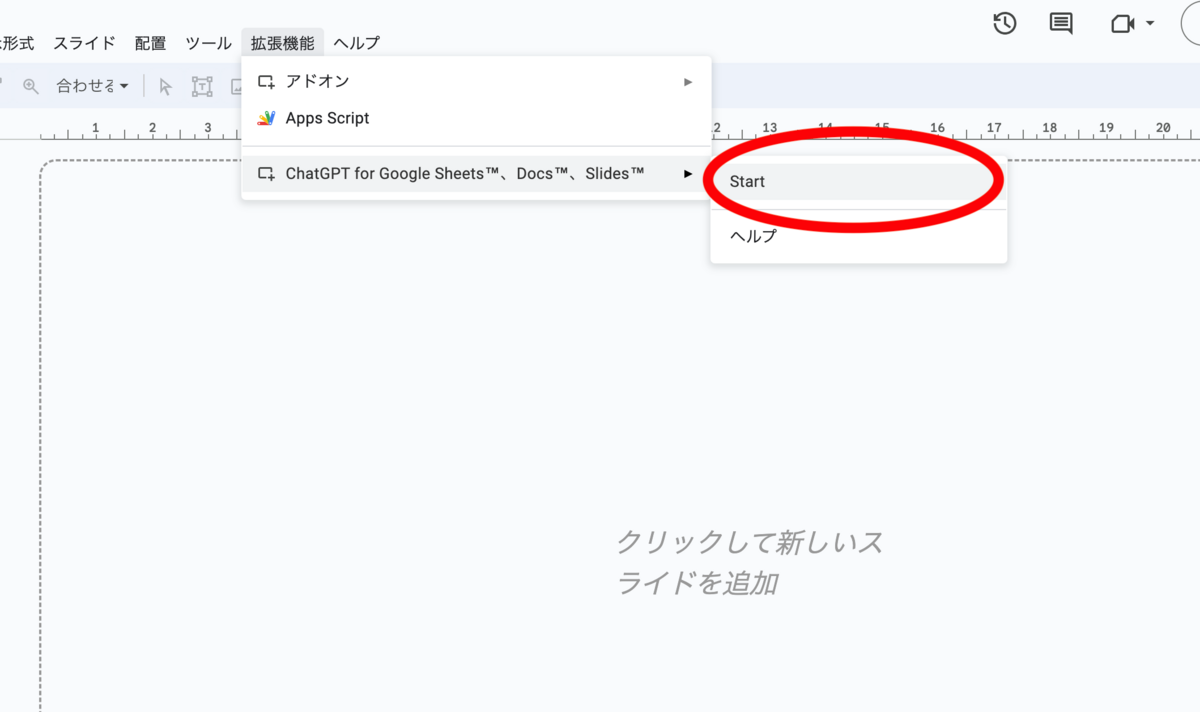
Task: Click Start in the submenu
Action: coord(858,182)
